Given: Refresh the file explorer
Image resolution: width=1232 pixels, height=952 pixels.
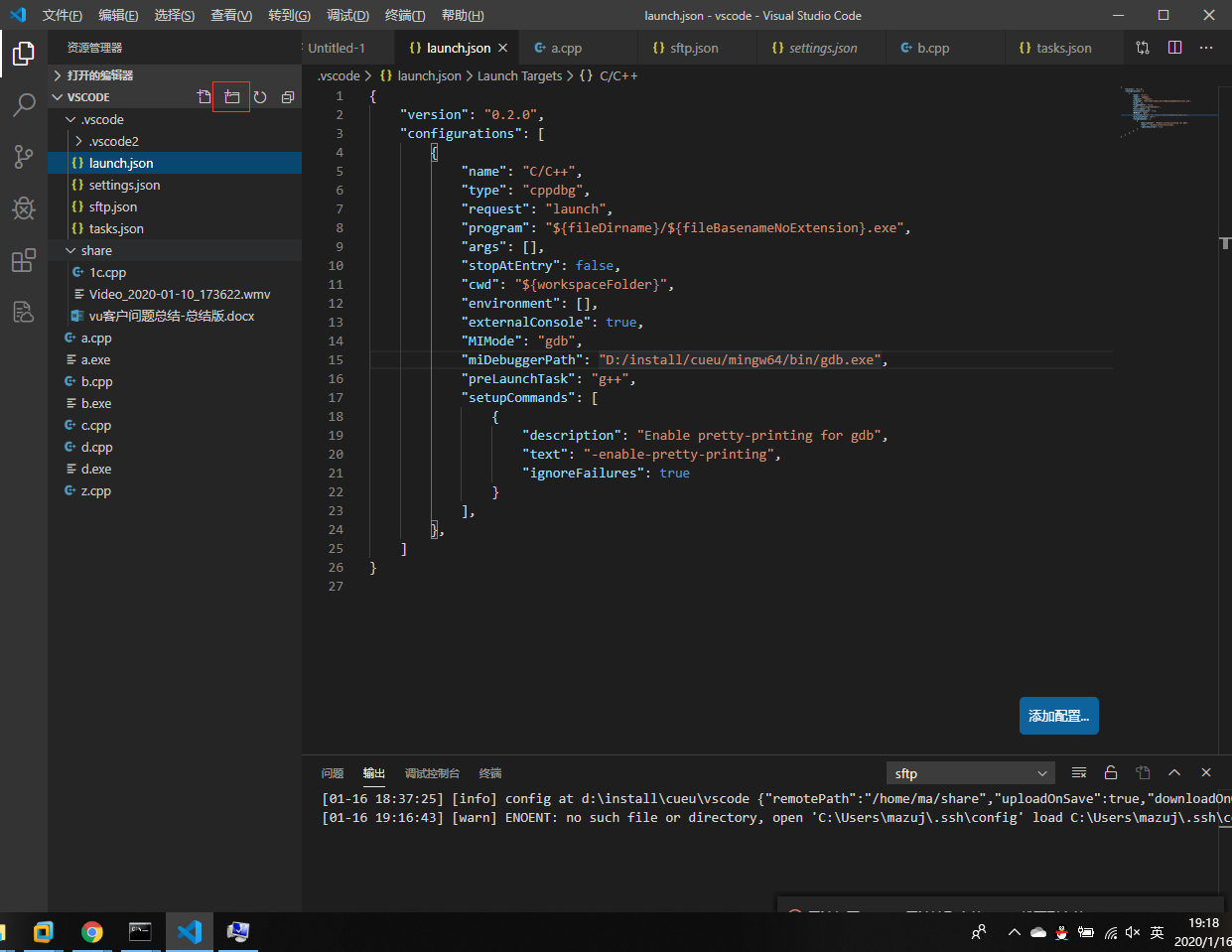Looking at the screenshot, I should click(260, 97).
